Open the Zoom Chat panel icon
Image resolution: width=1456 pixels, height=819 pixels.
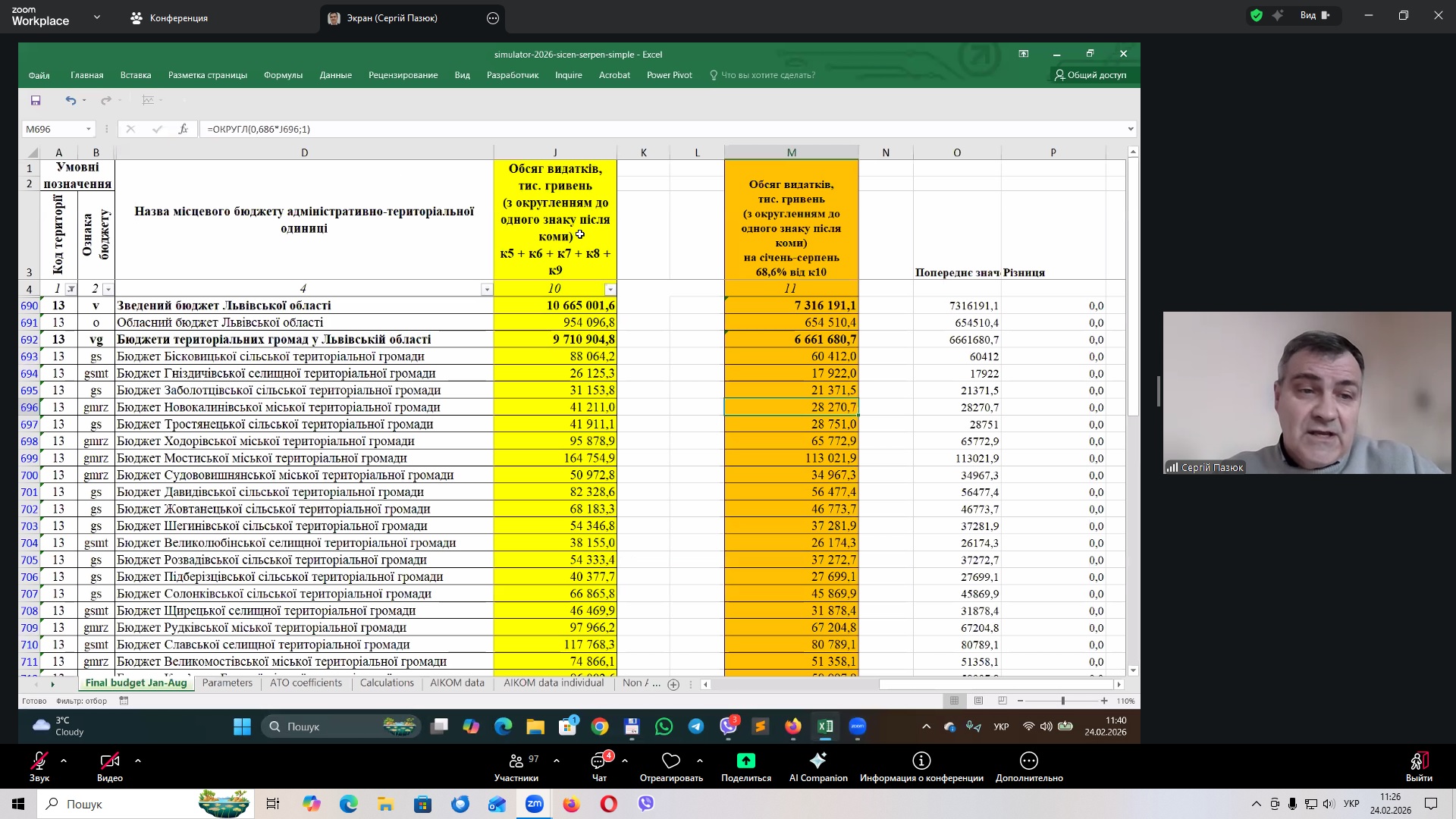(x=598, y=761)
